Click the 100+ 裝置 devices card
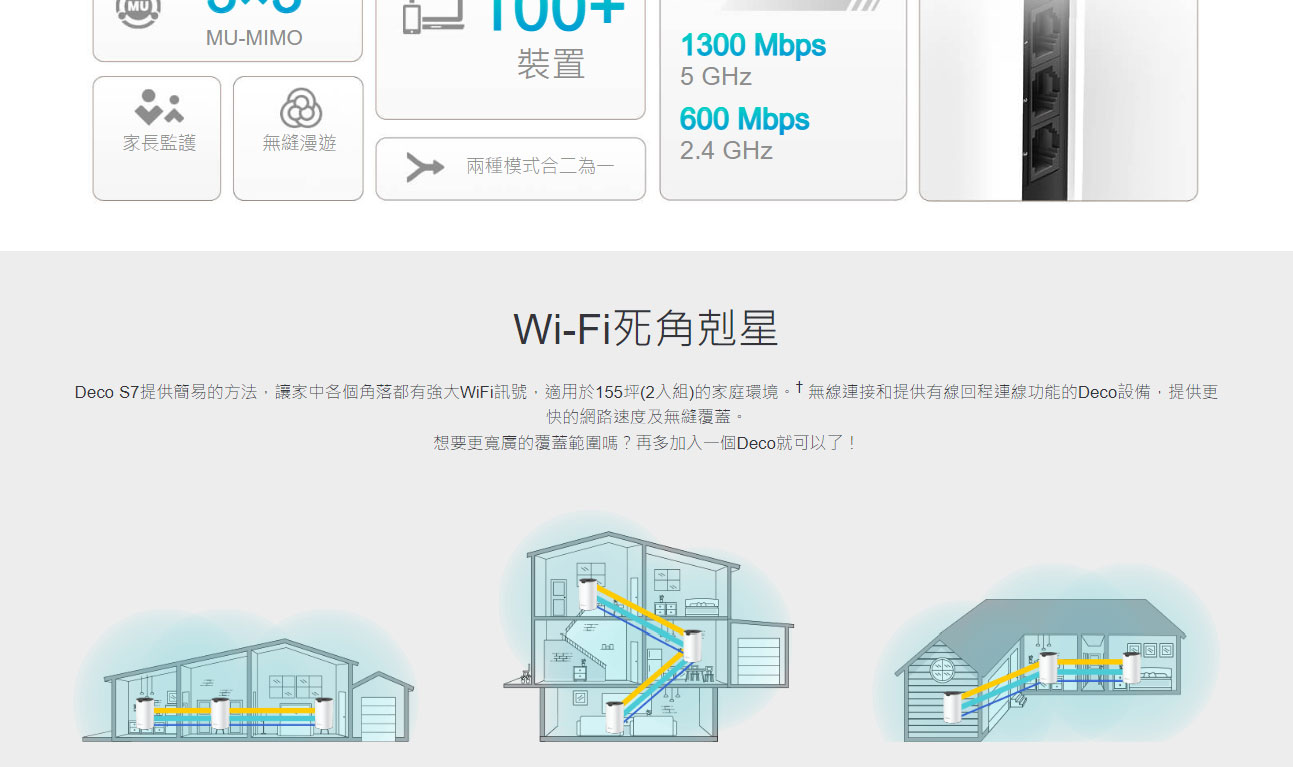Viewport: 1293px width, 767px height. (510, 58)
